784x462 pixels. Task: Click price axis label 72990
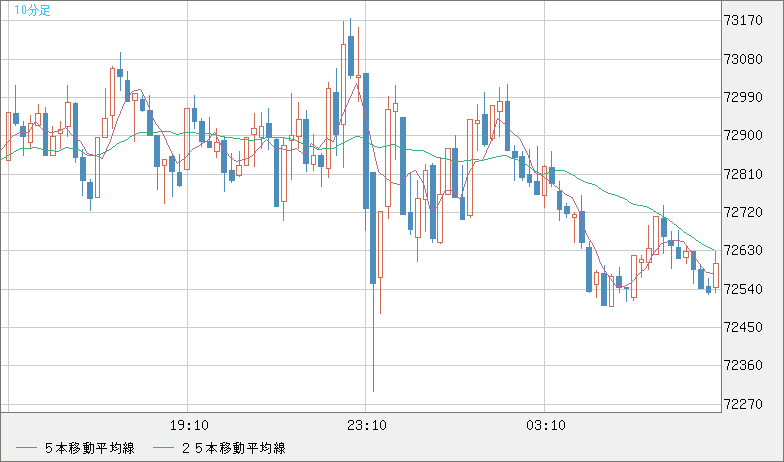coord(744,98)
